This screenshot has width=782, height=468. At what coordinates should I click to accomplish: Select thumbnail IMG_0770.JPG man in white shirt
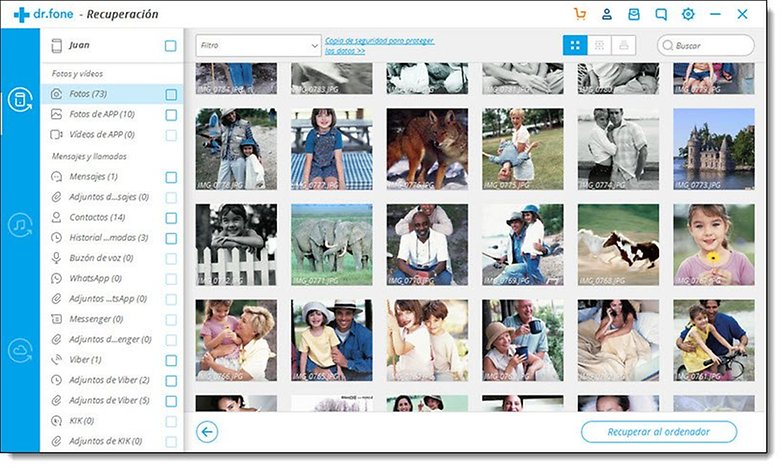coord(427,244)
